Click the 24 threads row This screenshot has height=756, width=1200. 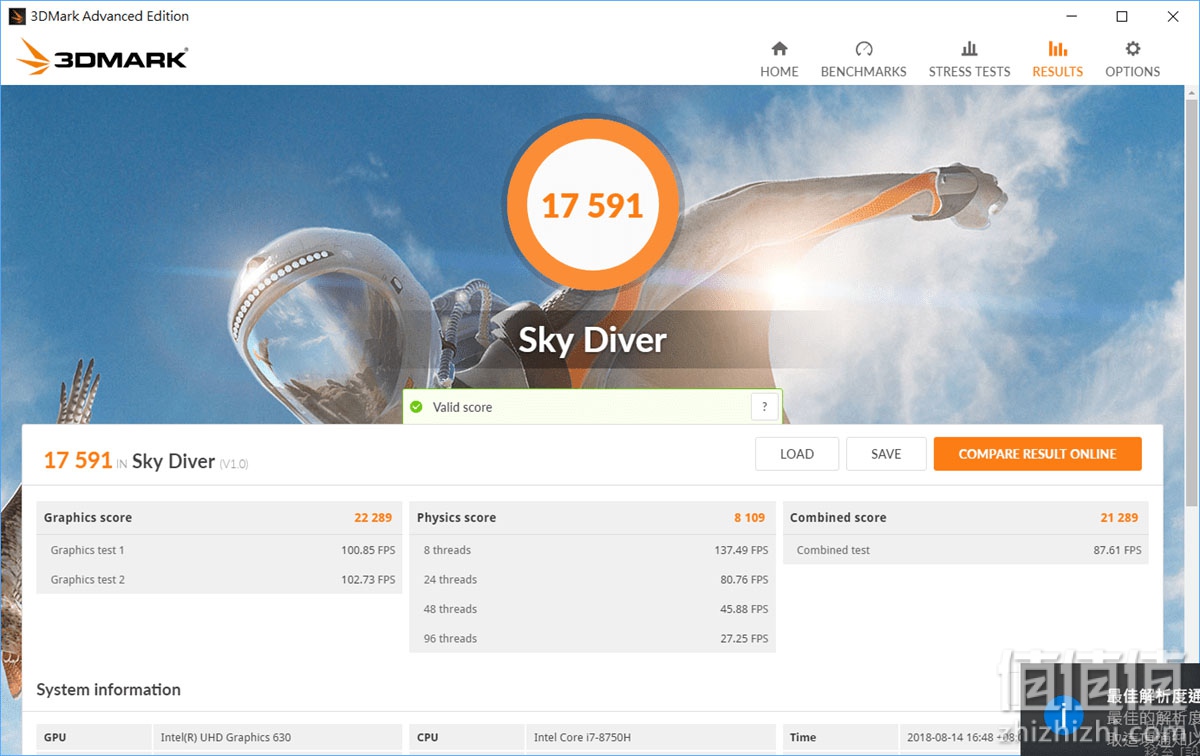coord(592,579)
